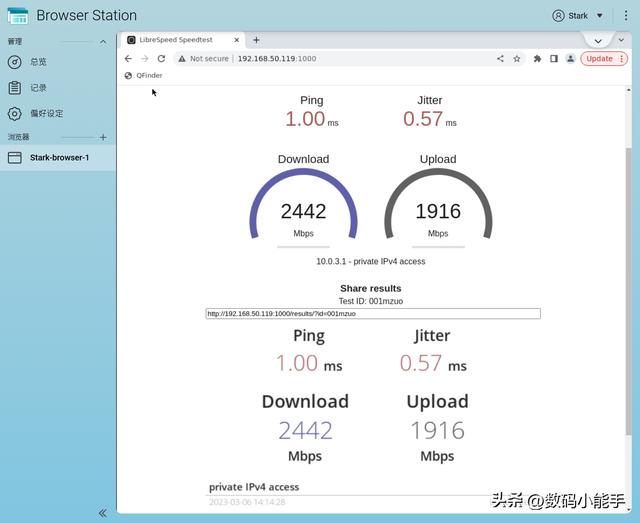Viewport: 640px width, 523px height.
Task: Open the 记录 logs page
Action: (x=58, y=88)
